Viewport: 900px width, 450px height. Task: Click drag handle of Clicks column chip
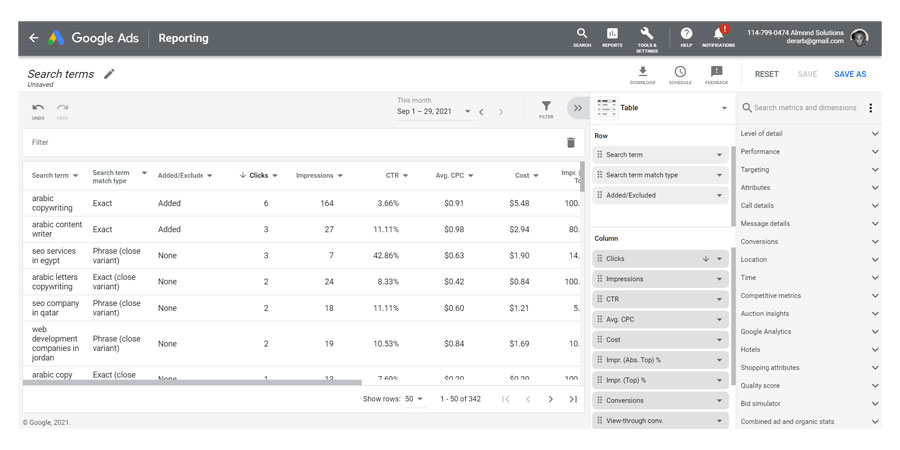point(600,259)
